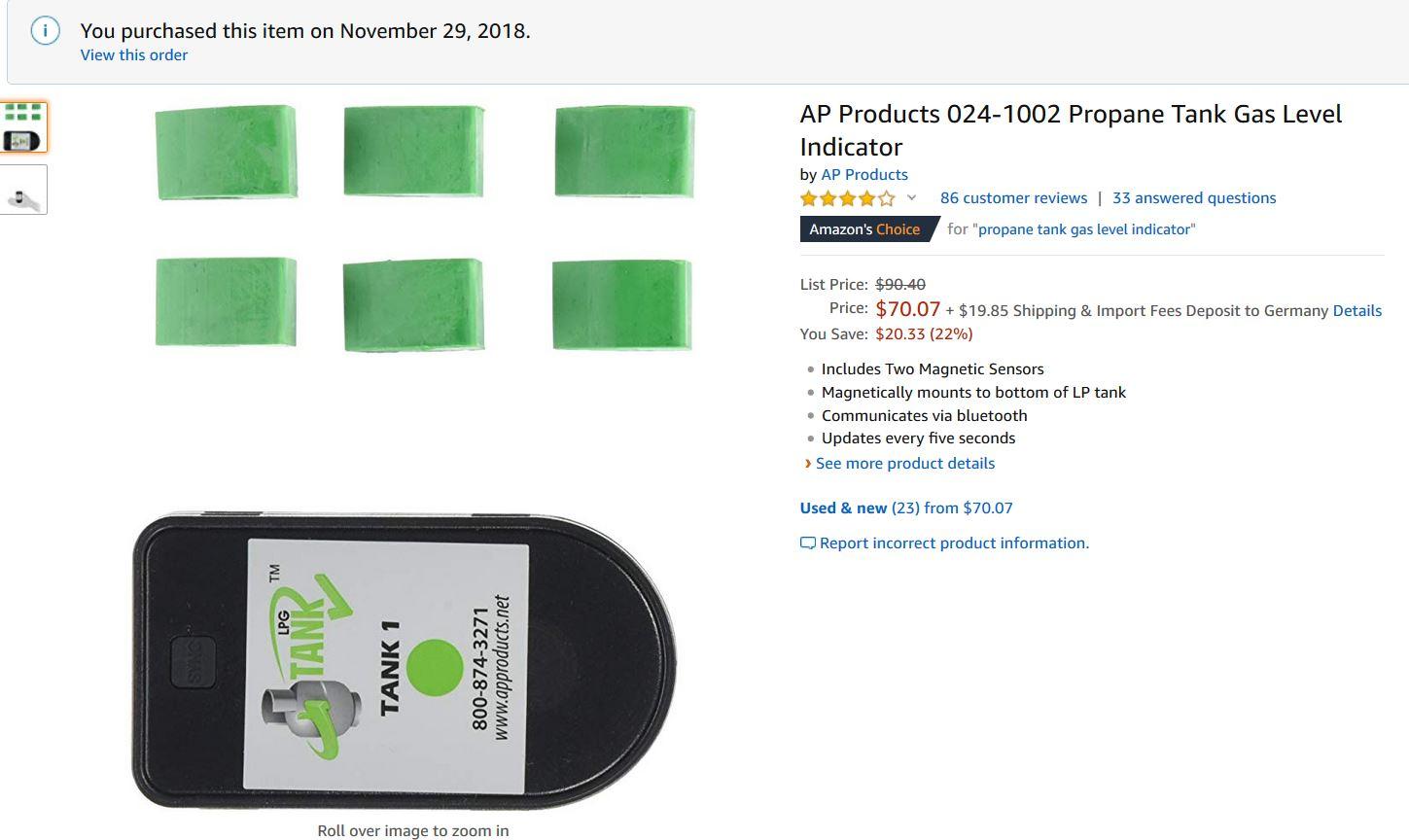1409x840 pixels.
Task: Click the star rating icons
Action: [847, 198]
